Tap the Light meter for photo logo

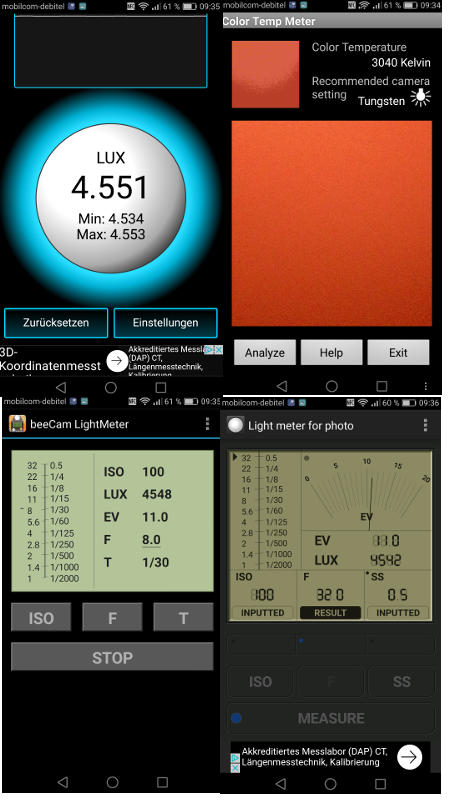[235, 425]
